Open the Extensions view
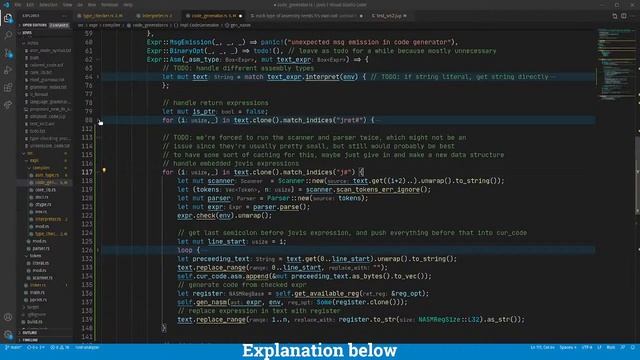This screenshot has width=640, height=360. [x=8, y=87]
